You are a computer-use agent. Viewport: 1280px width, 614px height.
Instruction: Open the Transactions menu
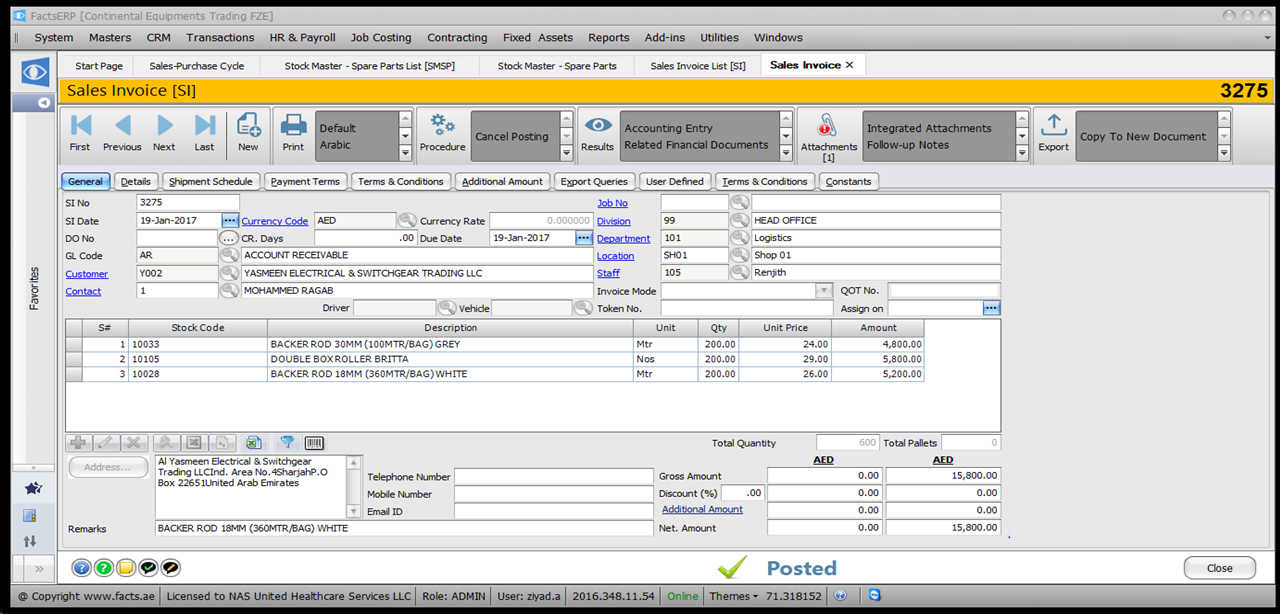[x=220, y=37]
